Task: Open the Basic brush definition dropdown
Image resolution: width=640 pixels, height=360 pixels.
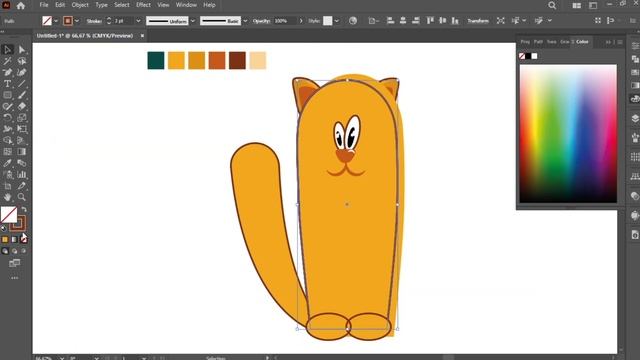Action: (x=245, y=21)
